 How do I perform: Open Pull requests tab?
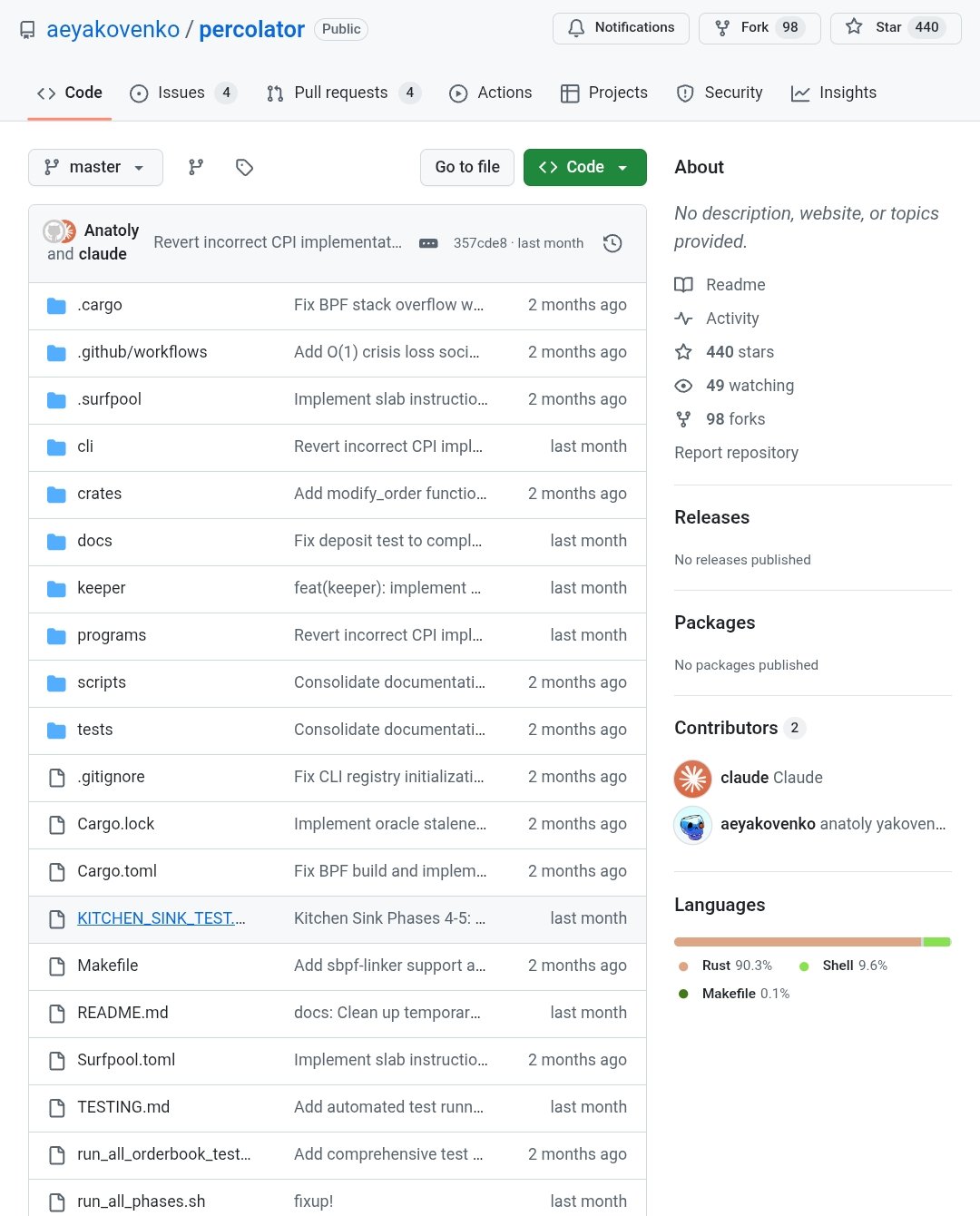(342, 93)
